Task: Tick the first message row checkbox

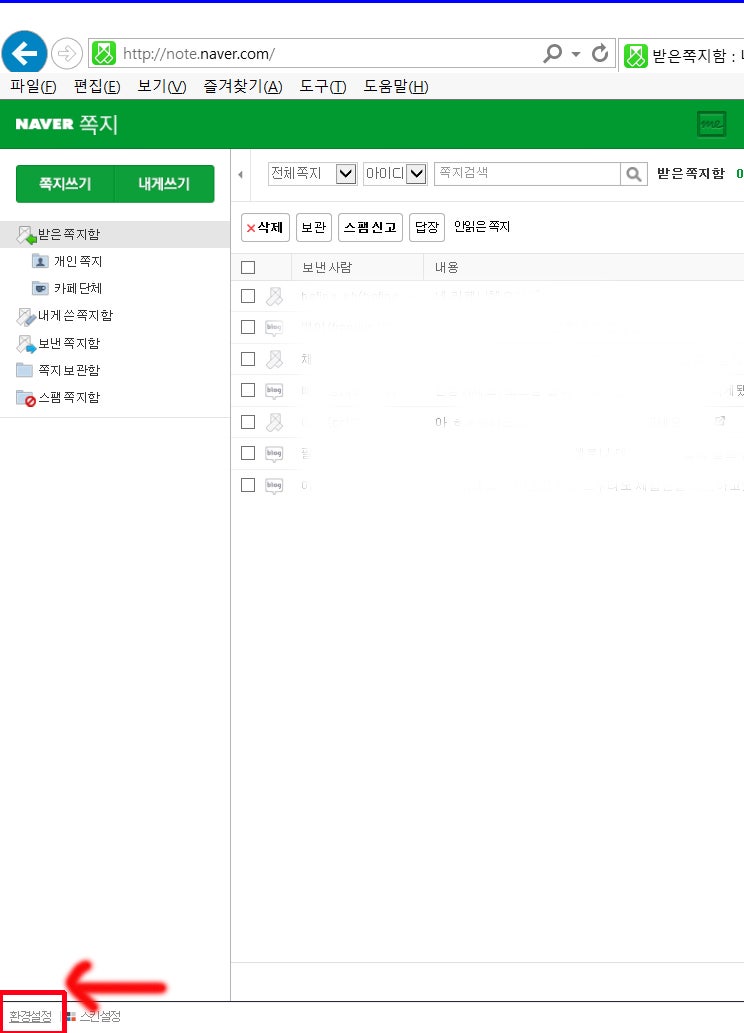Action: coord(248,296)
